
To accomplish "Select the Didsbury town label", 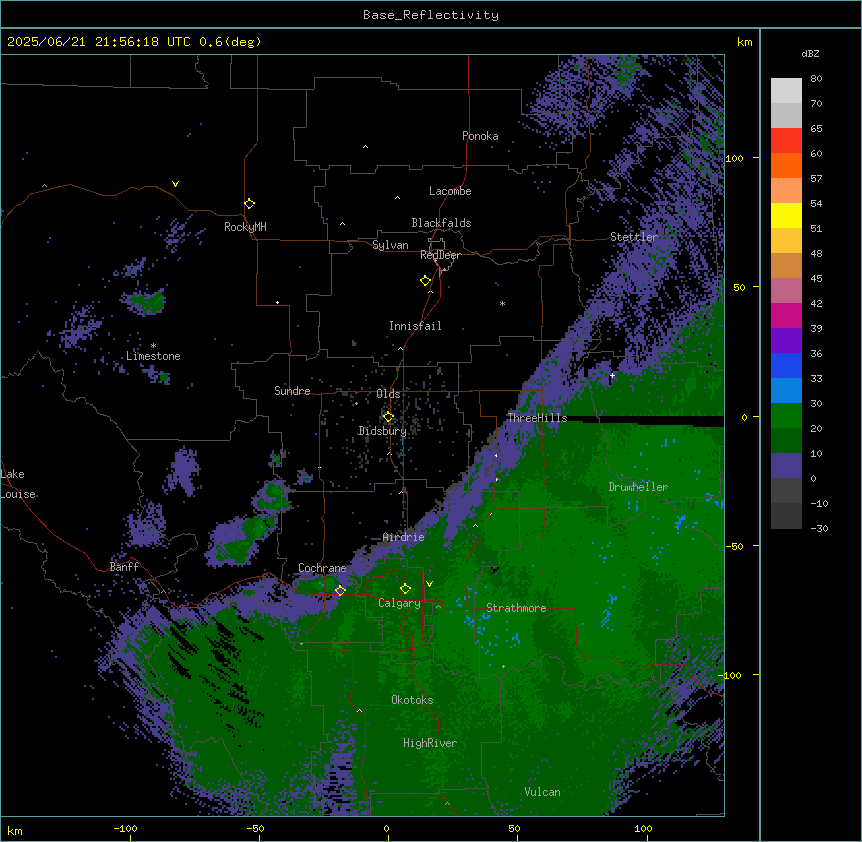I will [x=383, y=431].
